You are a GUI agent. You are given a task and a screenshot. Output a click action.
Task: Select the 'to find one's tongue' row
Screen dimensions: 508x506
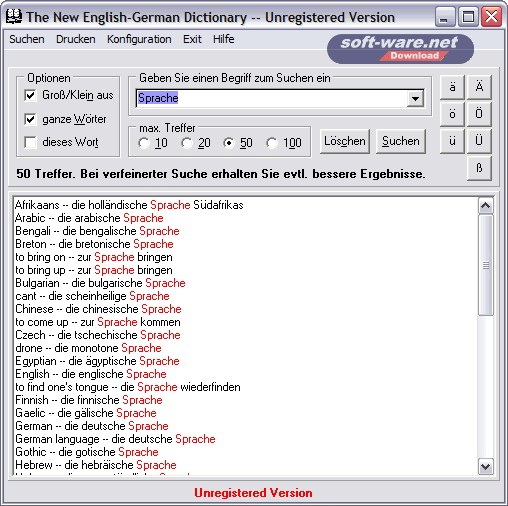pos(128,387)
